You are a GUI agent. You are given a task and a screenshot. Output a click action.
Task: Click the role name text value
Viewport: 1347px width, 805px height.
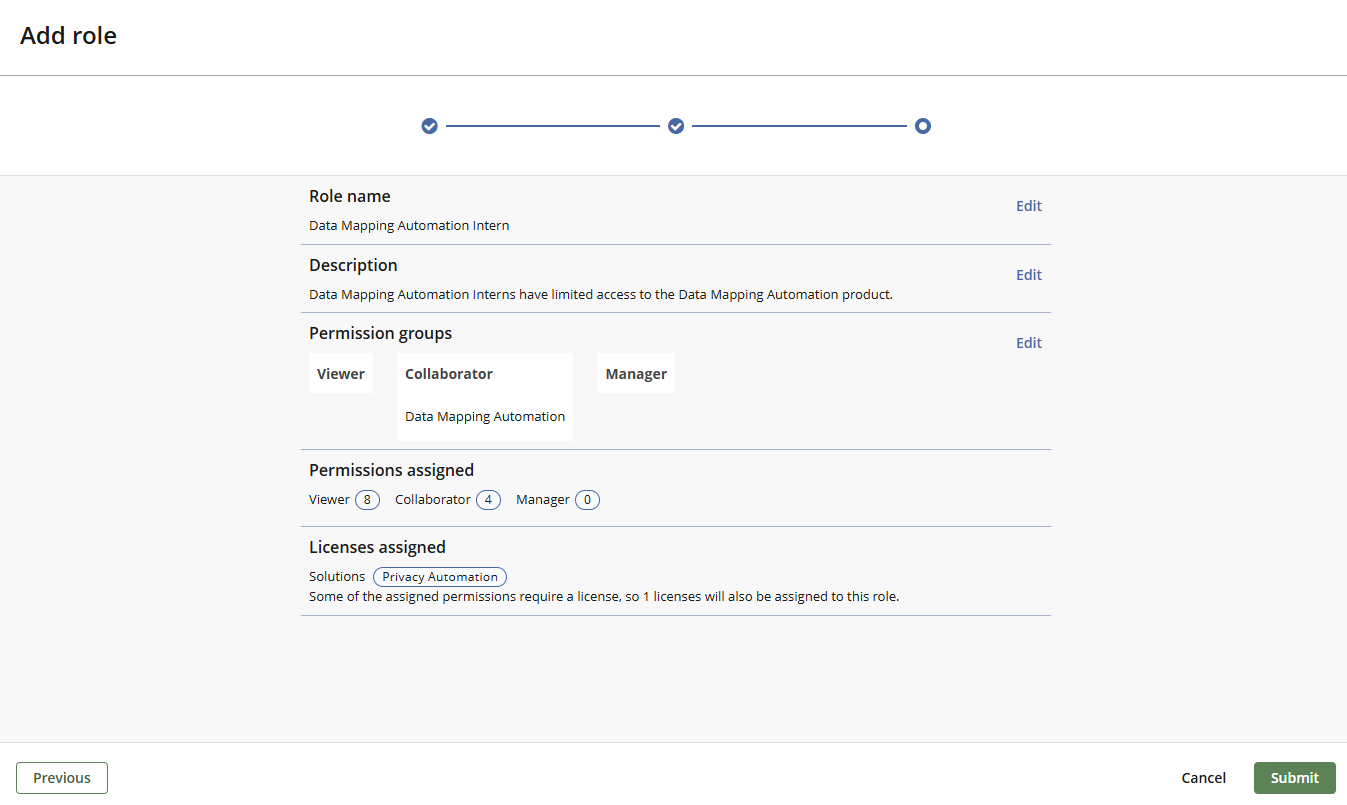click(409, 226)
